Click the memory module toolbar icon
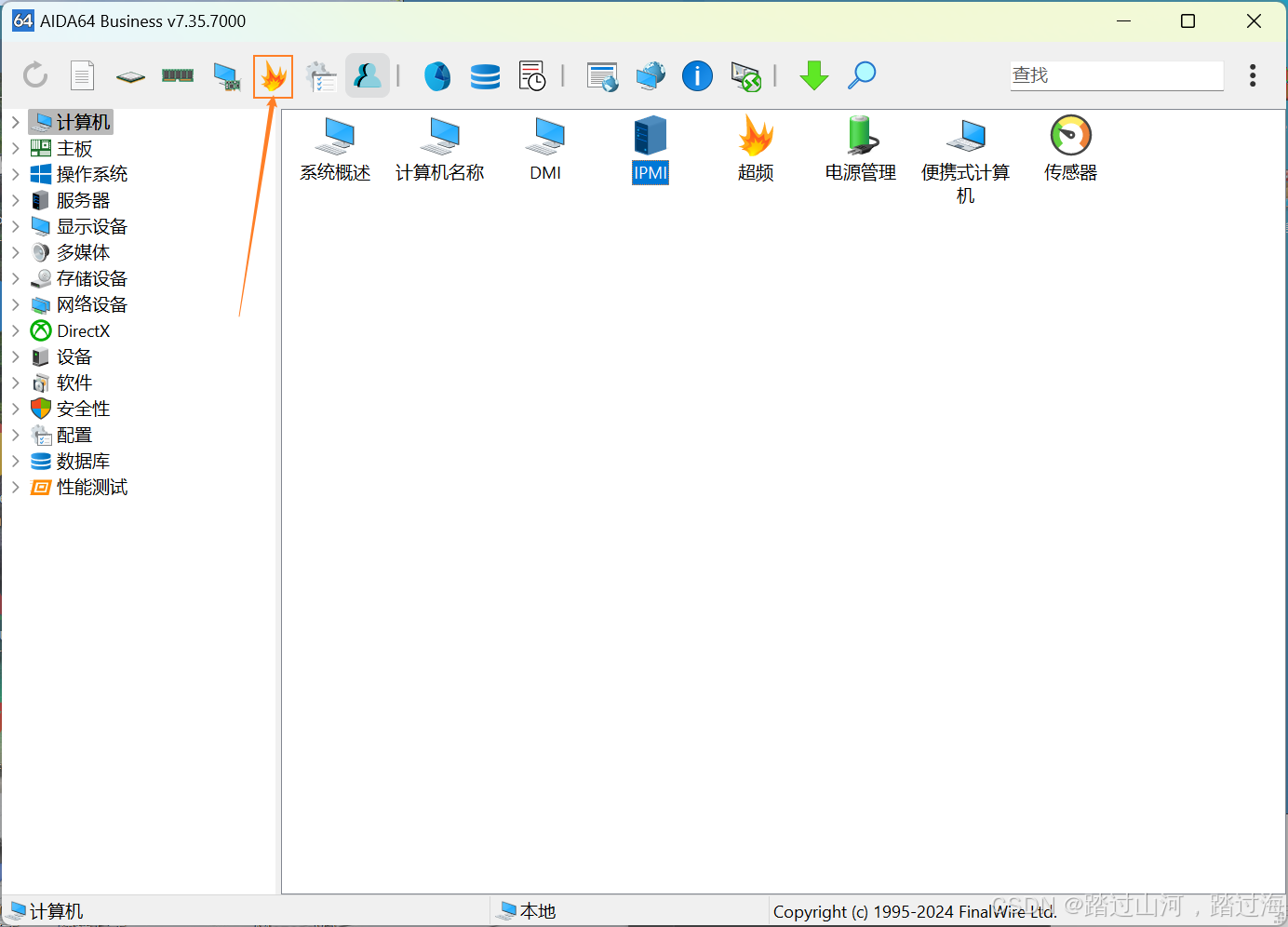 [x=178, y=75]
